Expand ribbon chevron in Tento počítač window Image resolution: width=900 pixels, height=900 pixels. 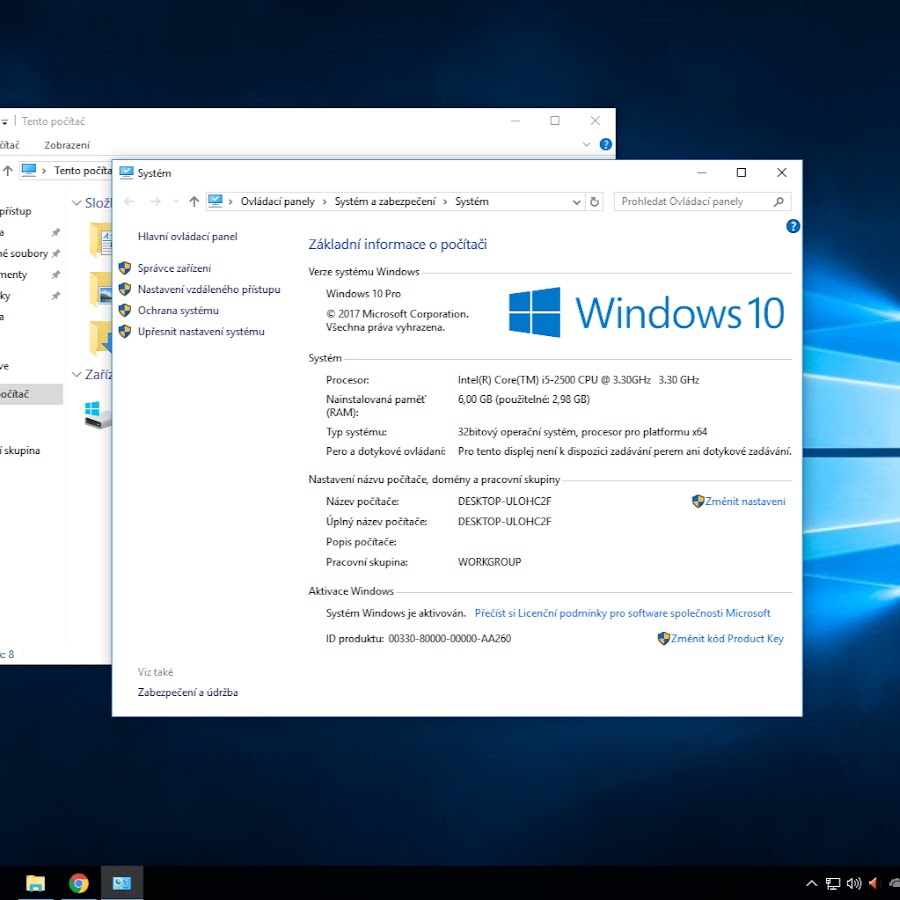pyautogui.click(x=586, y=145)
